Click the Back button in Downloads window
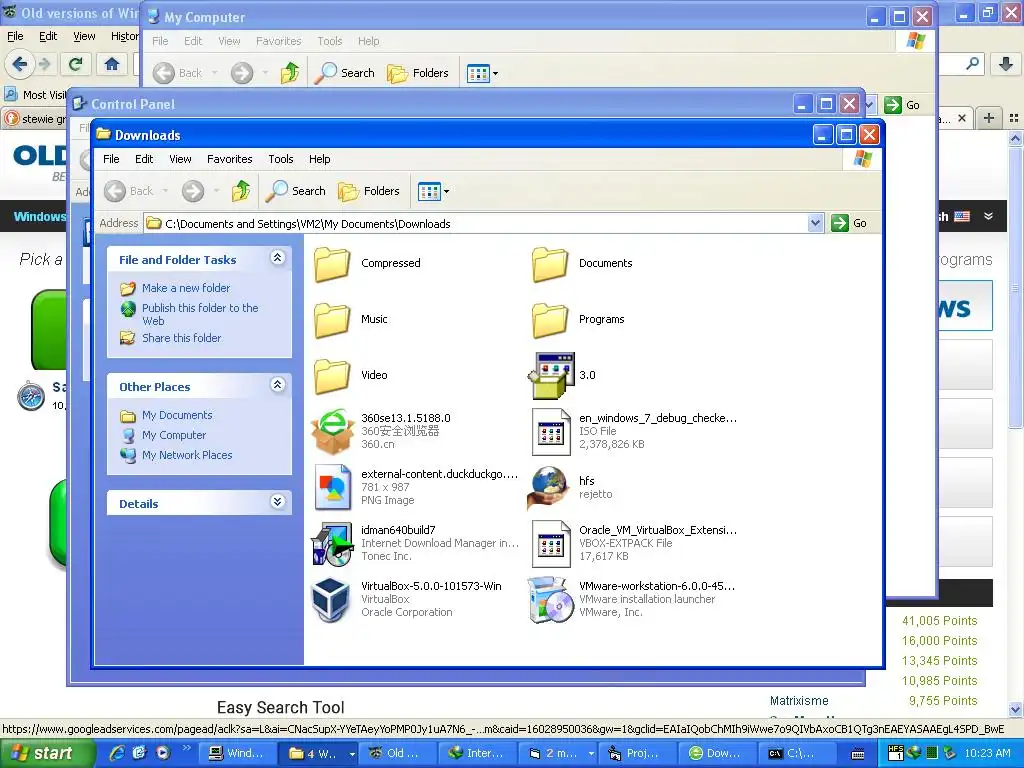The image size is (1024, 768). [x=129, y=191]
